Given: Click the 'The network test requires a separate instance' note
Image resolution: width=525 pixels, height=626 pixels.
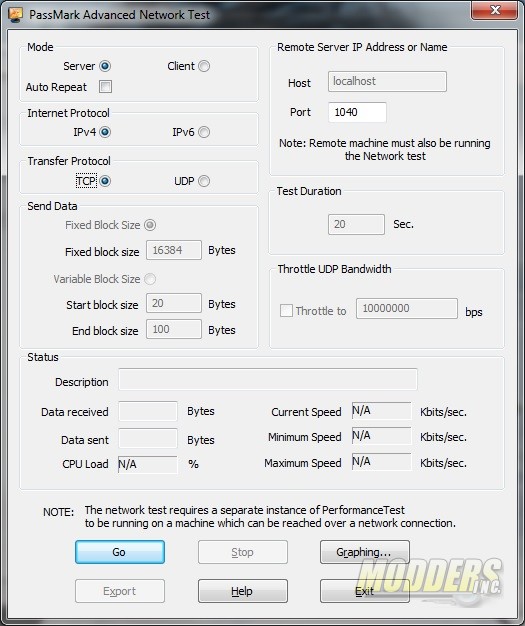Looking at the screenshot, I should [245, 510].
